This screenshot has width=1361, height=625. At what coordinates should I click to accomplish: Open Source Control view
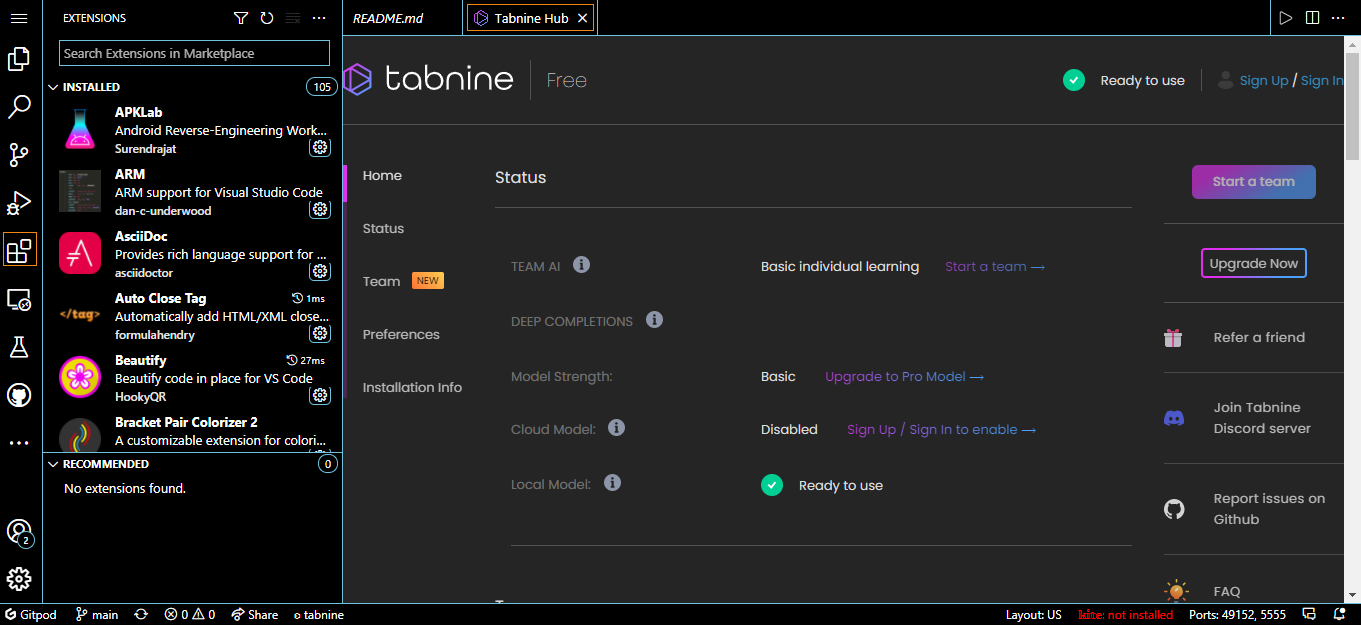[18, 155]
